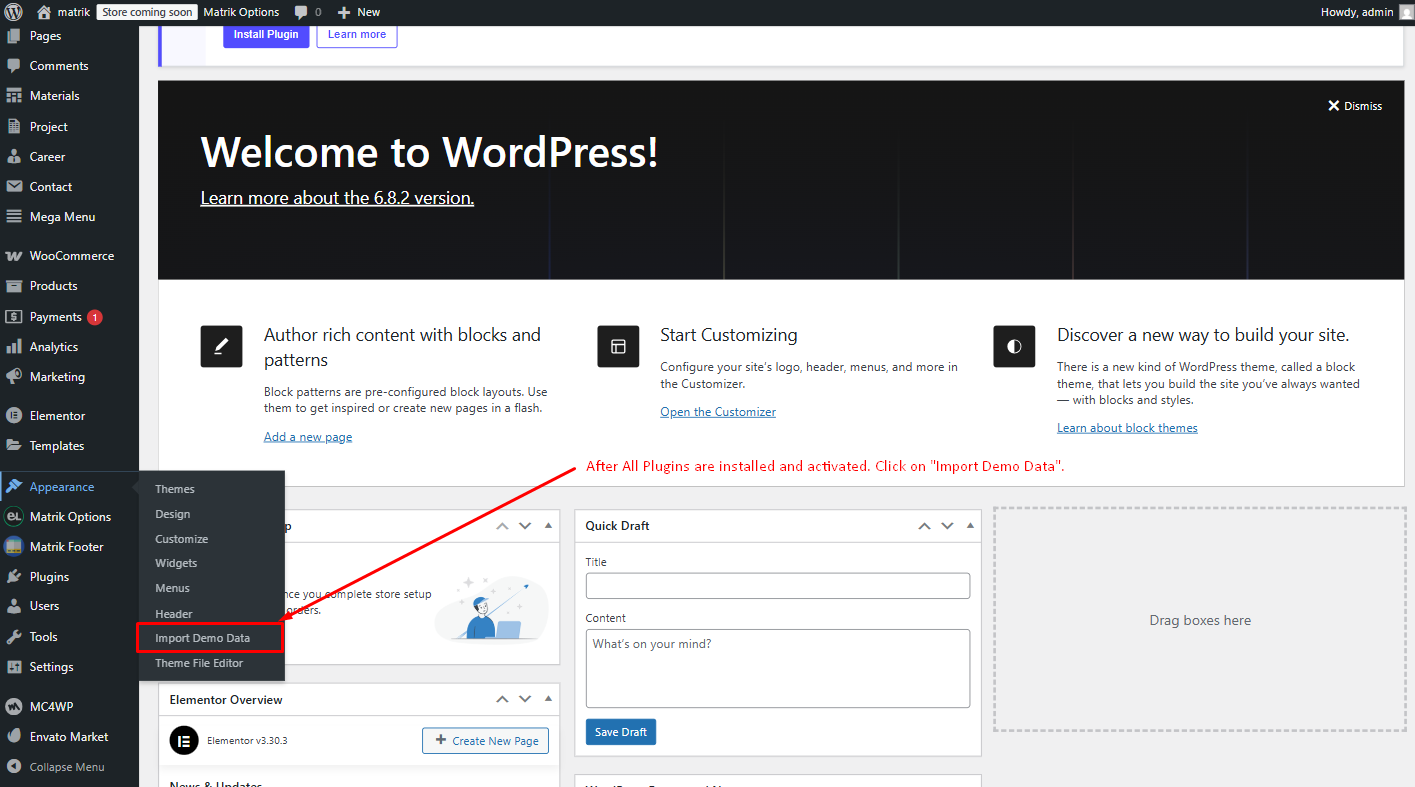The width and height of the screenshot is (1415, 787).
Task: Click the Plugins plug icon
Action: pyautogui.click(x=14, y=577)
